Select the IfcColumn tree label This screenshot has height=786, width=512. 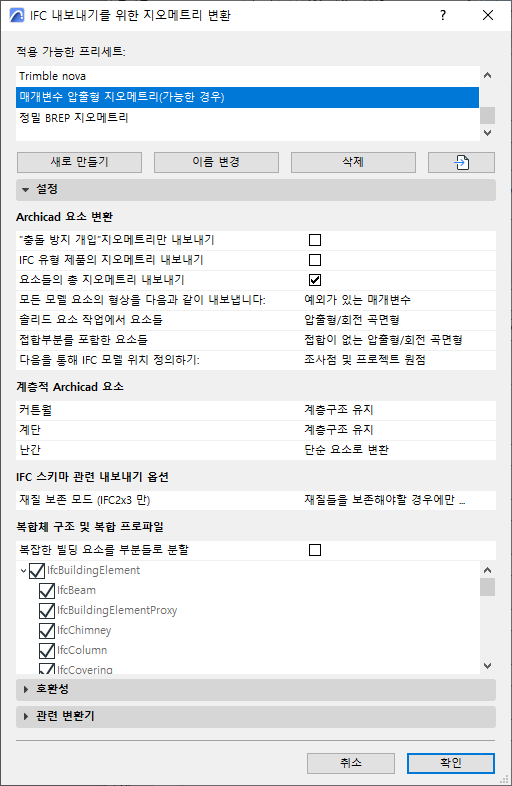coord(82,651)
